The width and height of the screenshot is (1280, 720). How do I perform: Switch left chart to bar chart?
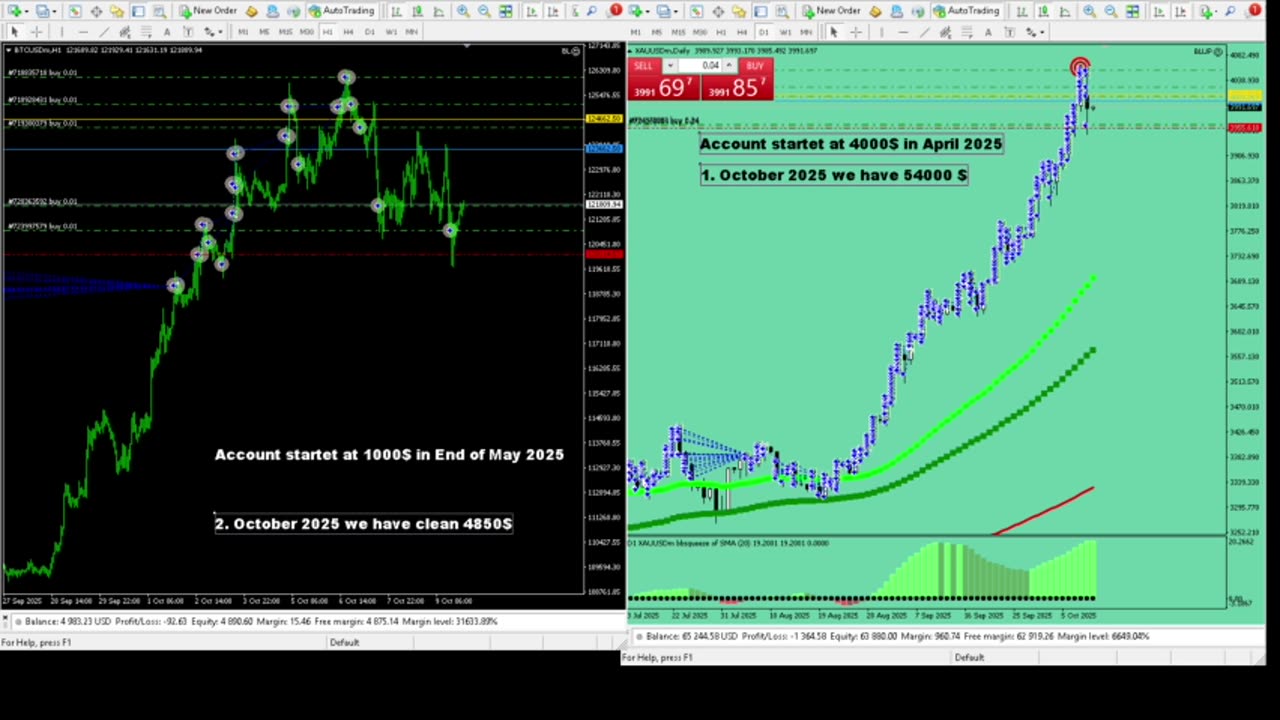[396, 11]
